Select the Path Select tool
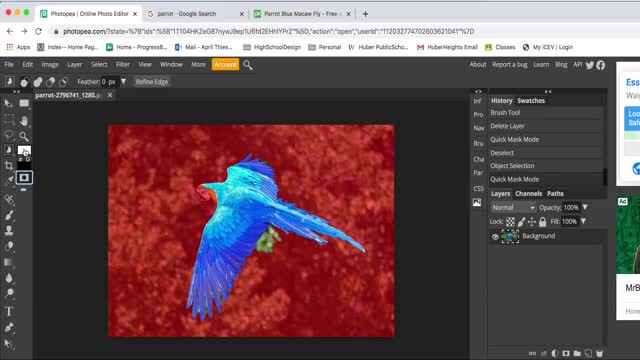Image resolution: width=640 pixels, height=360 pixels. click(x=9, y=344)
